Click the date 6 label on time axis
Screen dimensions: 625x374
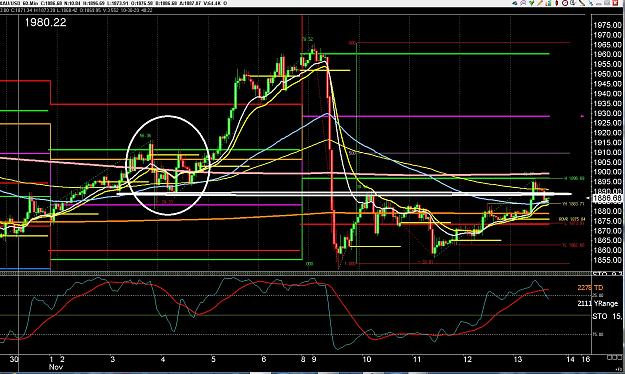[x=263, y=359]
